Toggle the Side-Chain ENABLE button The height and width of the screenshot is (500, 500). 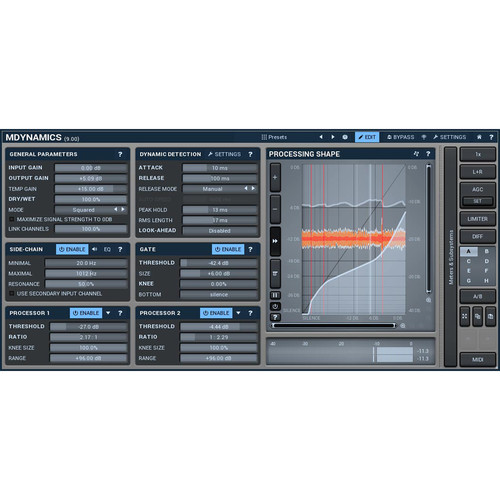click(72, 249)
